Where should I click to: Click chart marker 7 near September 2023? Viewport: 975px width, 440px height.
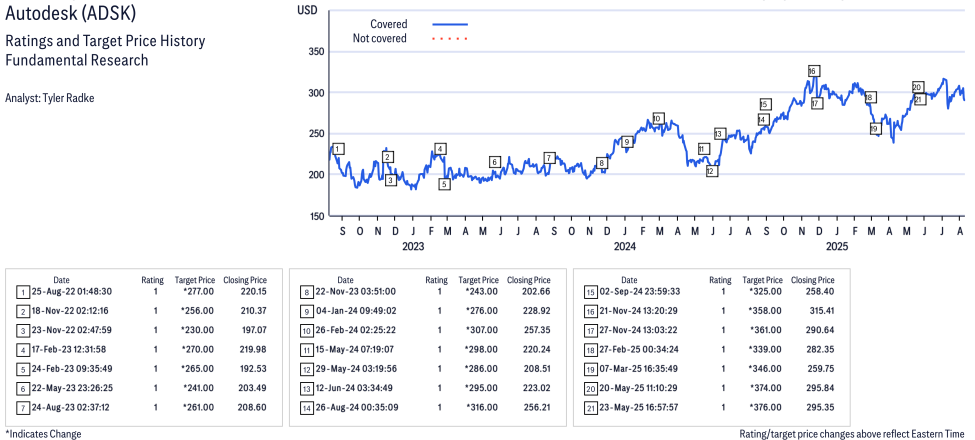[549, 158]
